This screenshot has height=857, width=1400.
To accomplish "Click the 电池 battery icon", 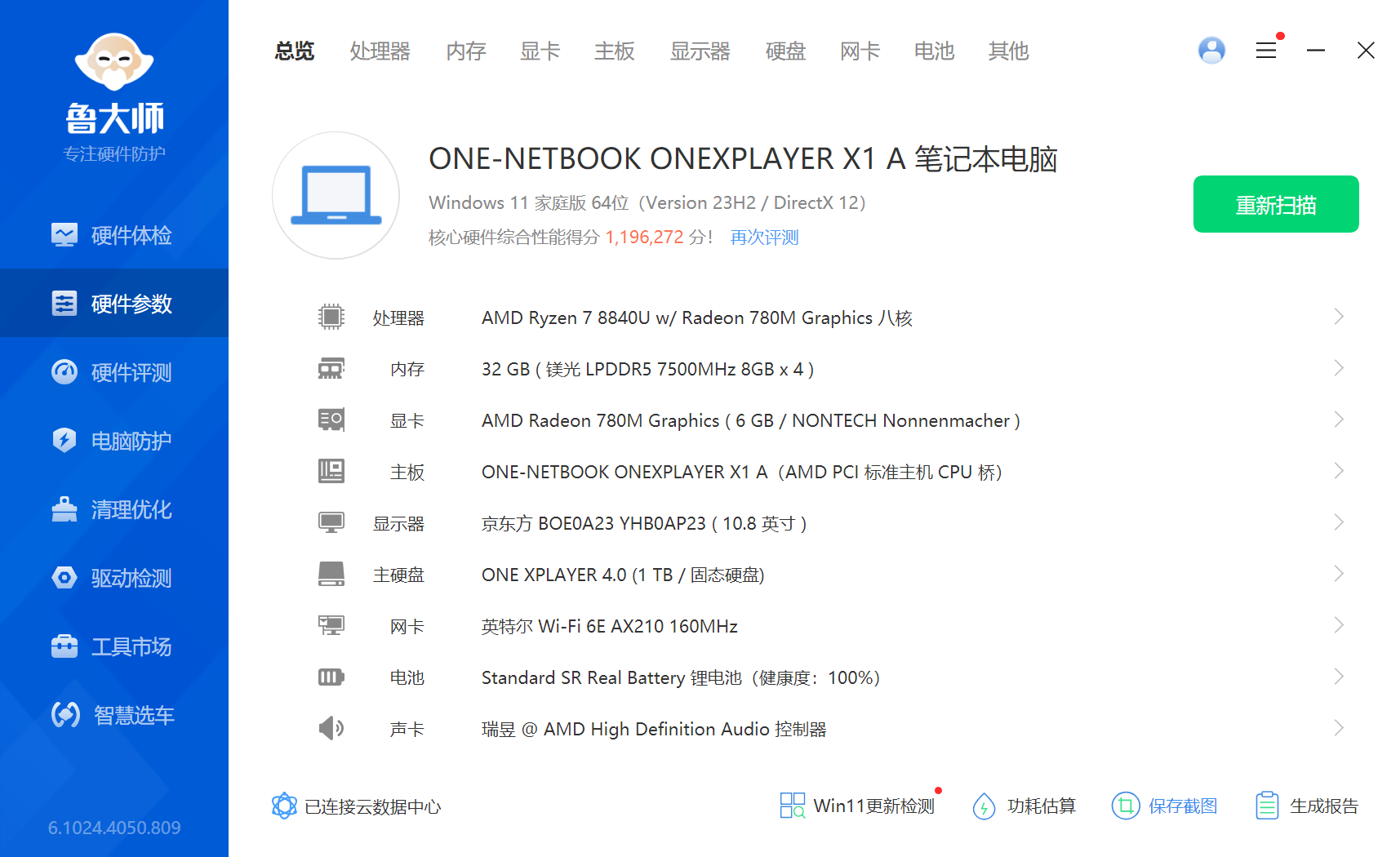I will point(331,677).
